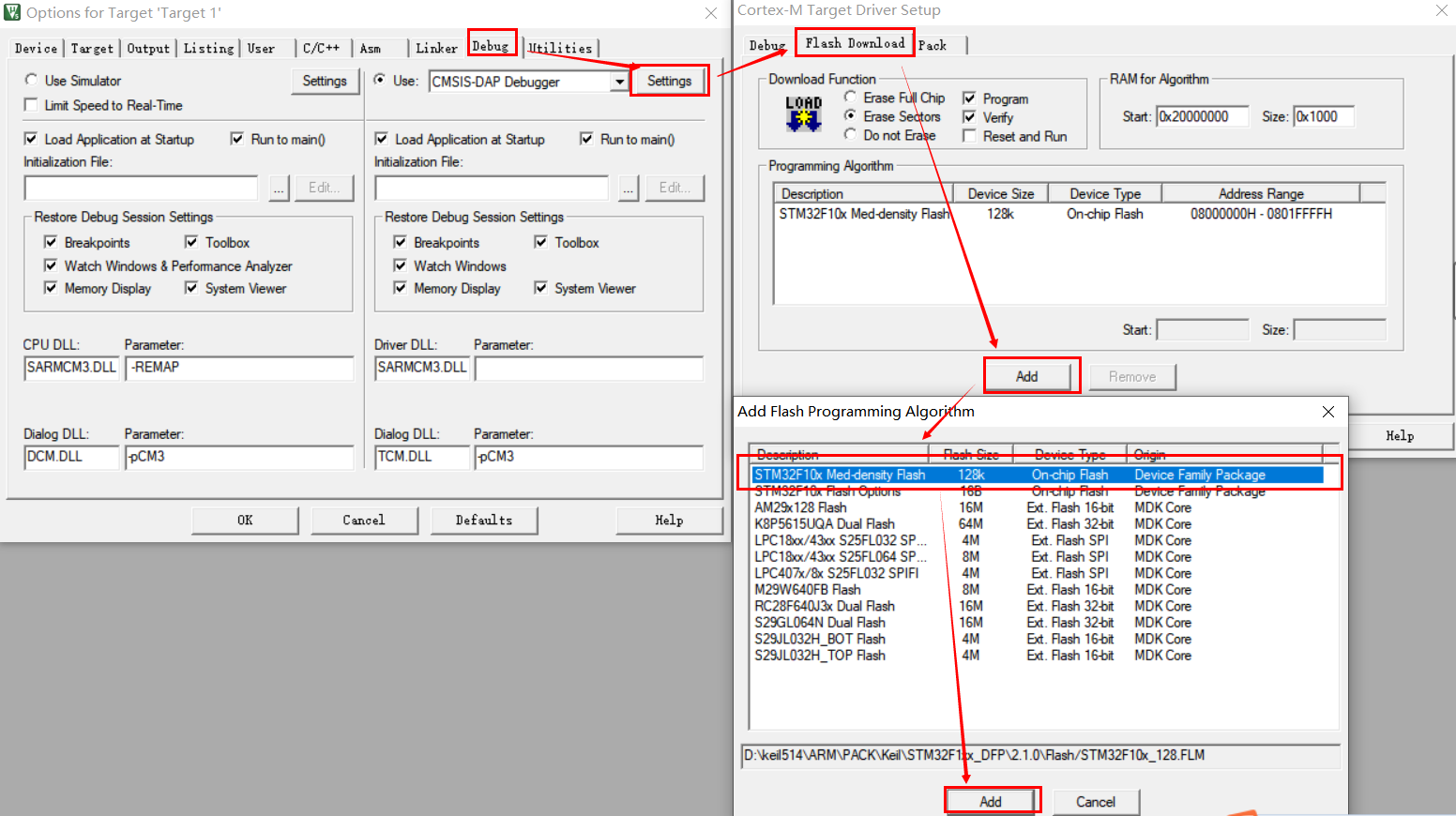Open the CMSIS-DAP Debugger dropdown
Screen dimensions: 1456x816
click(618, 81)
